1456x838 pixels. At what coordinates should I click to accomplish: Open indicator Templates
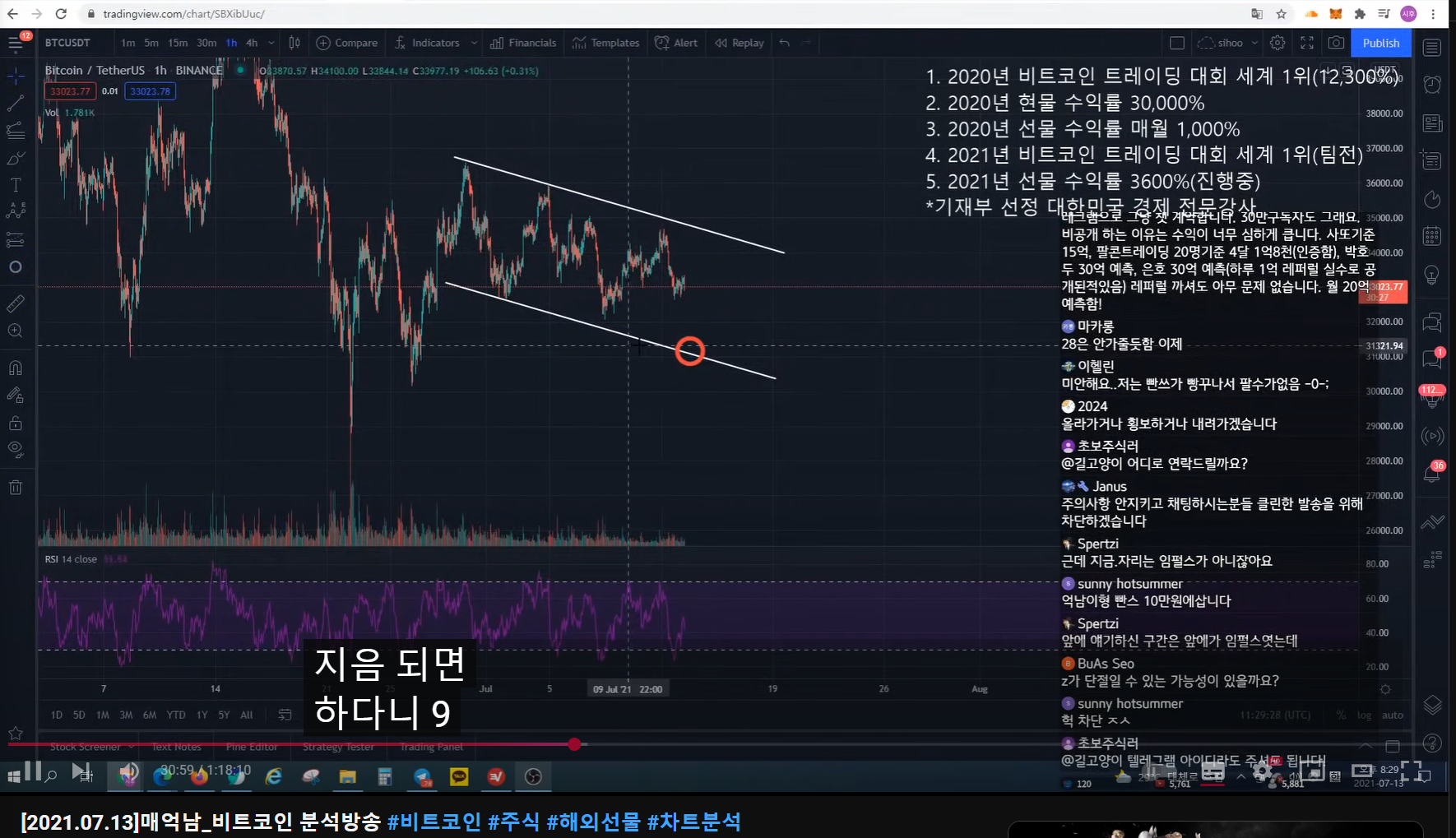606,43
